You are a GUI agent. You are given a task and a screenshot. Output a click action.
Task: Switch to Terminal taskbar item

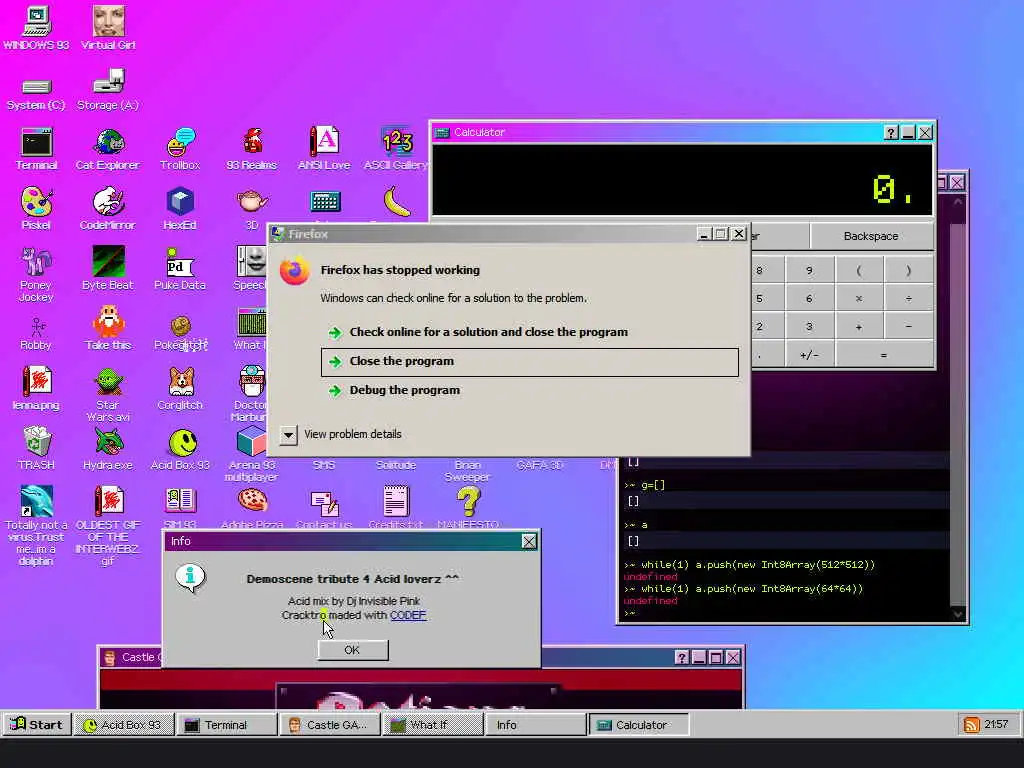point(226,725)
